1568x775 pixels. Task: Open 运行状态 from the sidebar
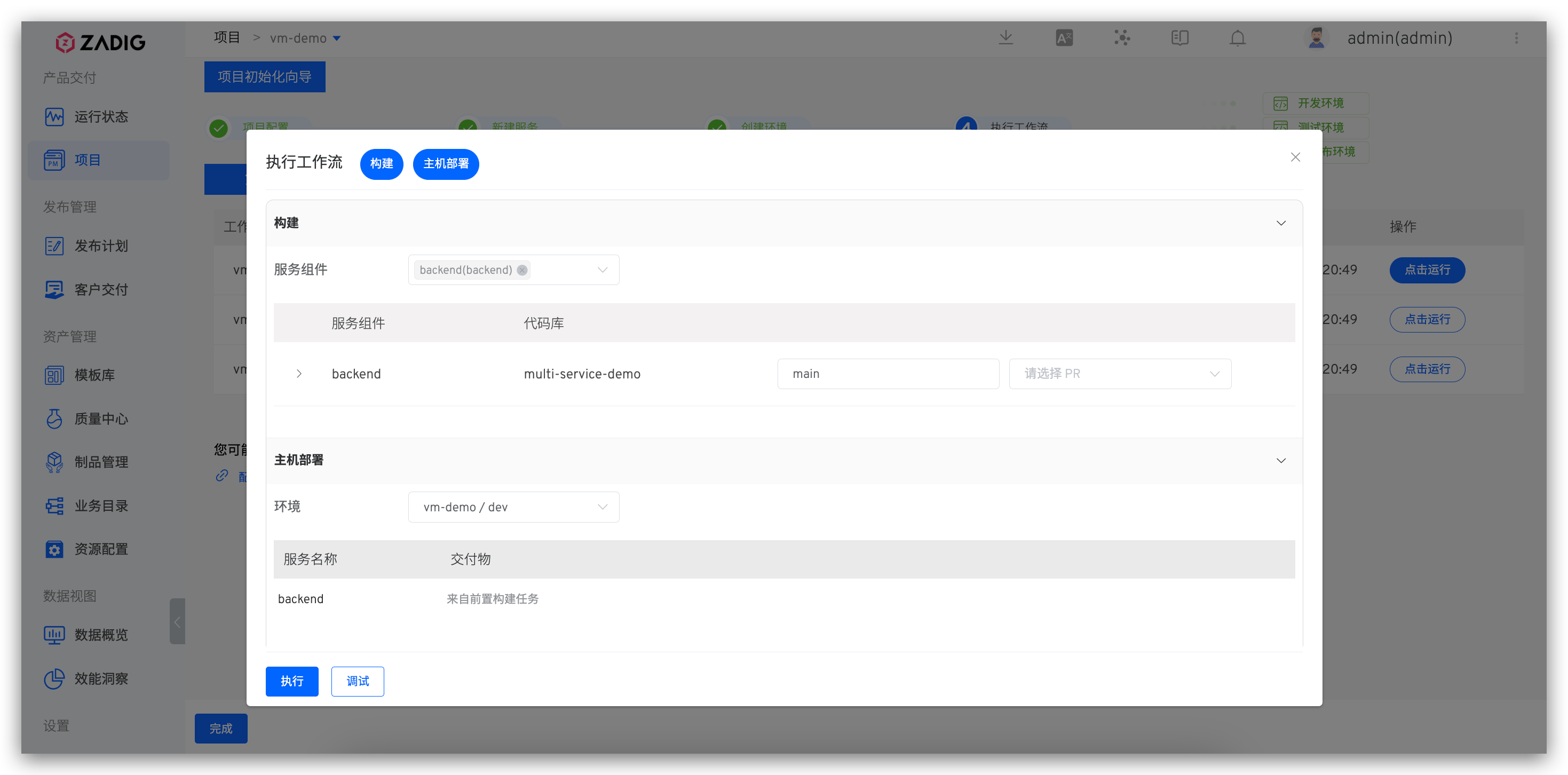click(x=100, y=116)
